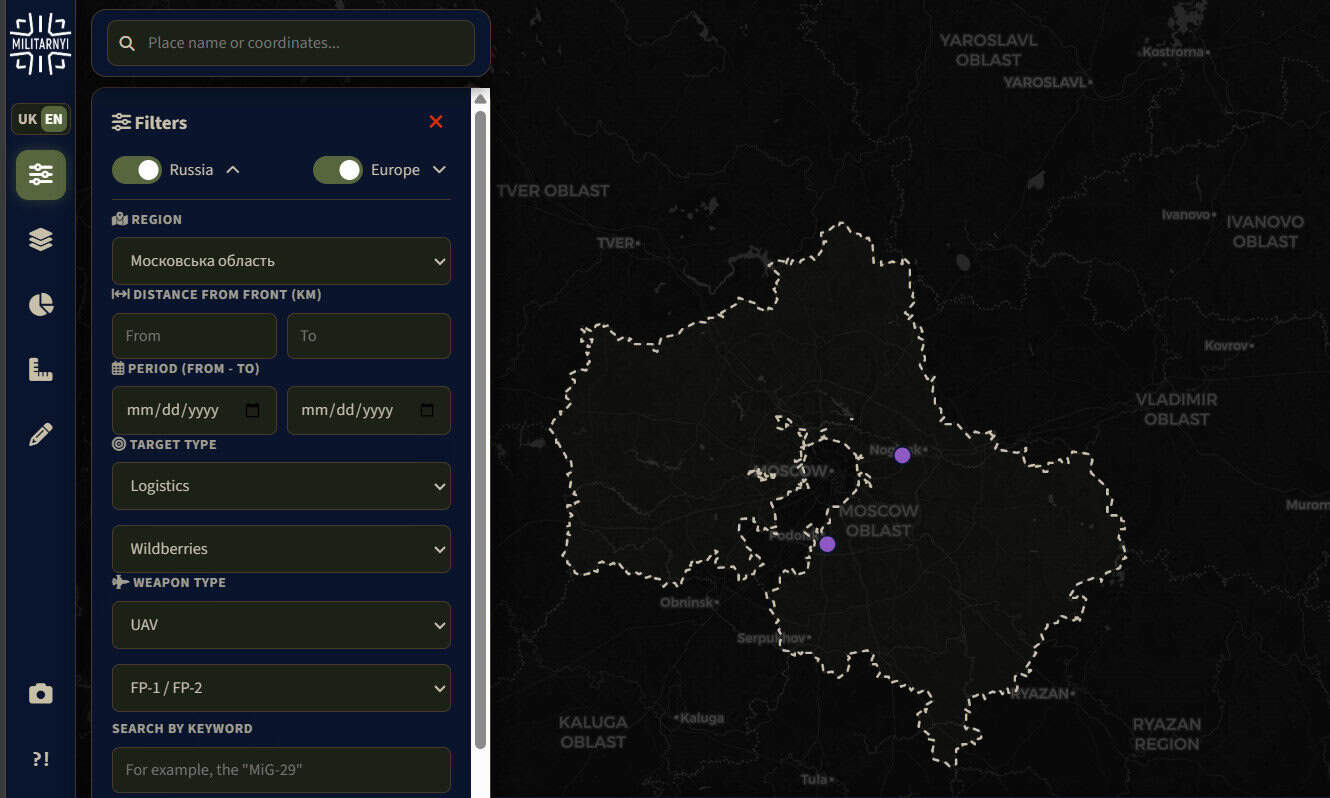This screenshot has height=798, width=1330.
Task: Open the ?! feedback icon
Action: pyautogui.click(x=40, y=759)
